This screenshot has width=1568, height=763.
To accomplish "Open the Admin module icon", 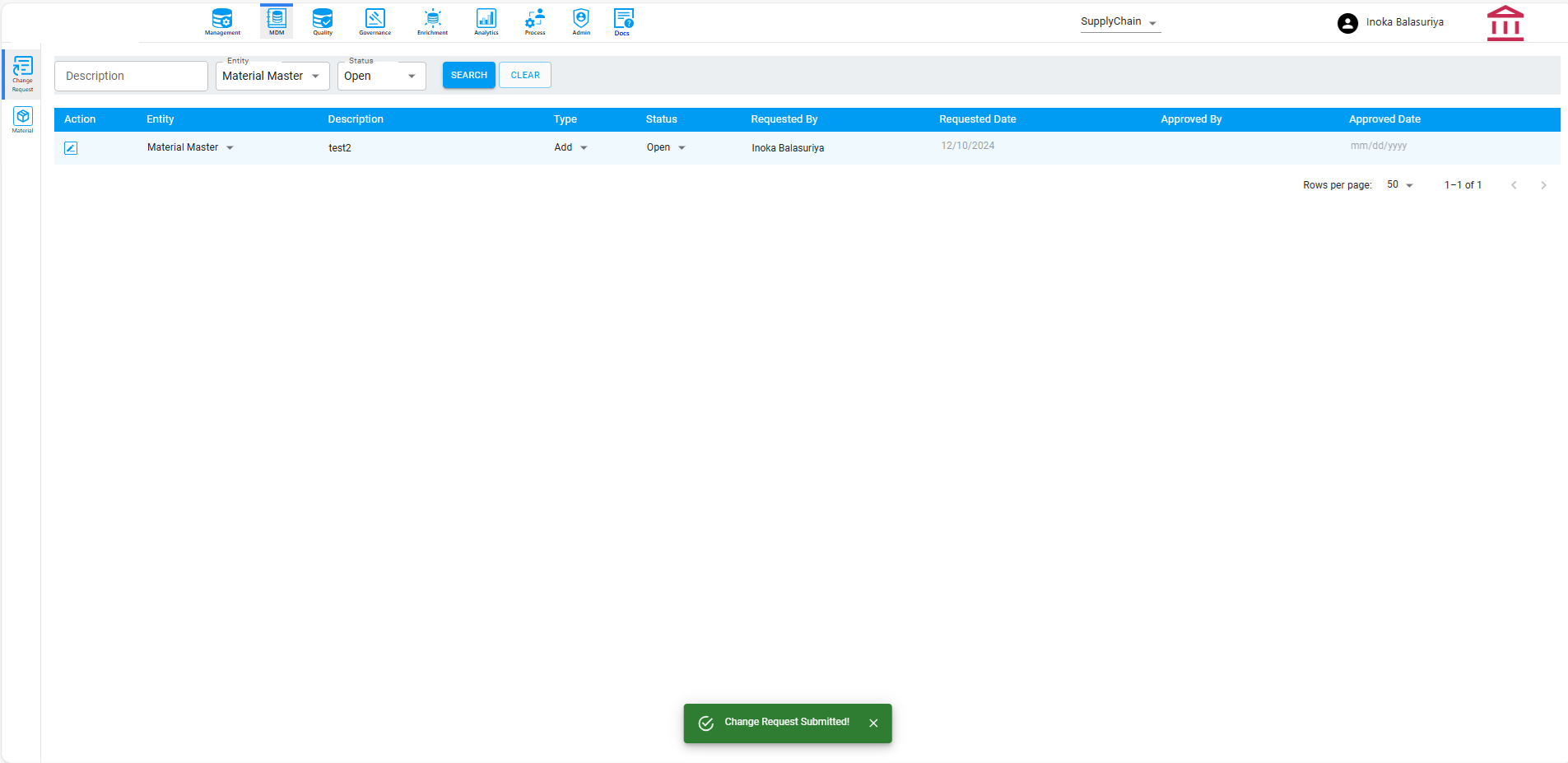I will [x=581, y=21].
